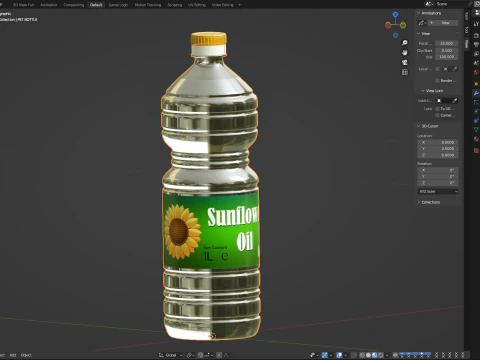The image size is (480, 360).
Task: Click the red X axis gizmo ball
Action: 388,25
